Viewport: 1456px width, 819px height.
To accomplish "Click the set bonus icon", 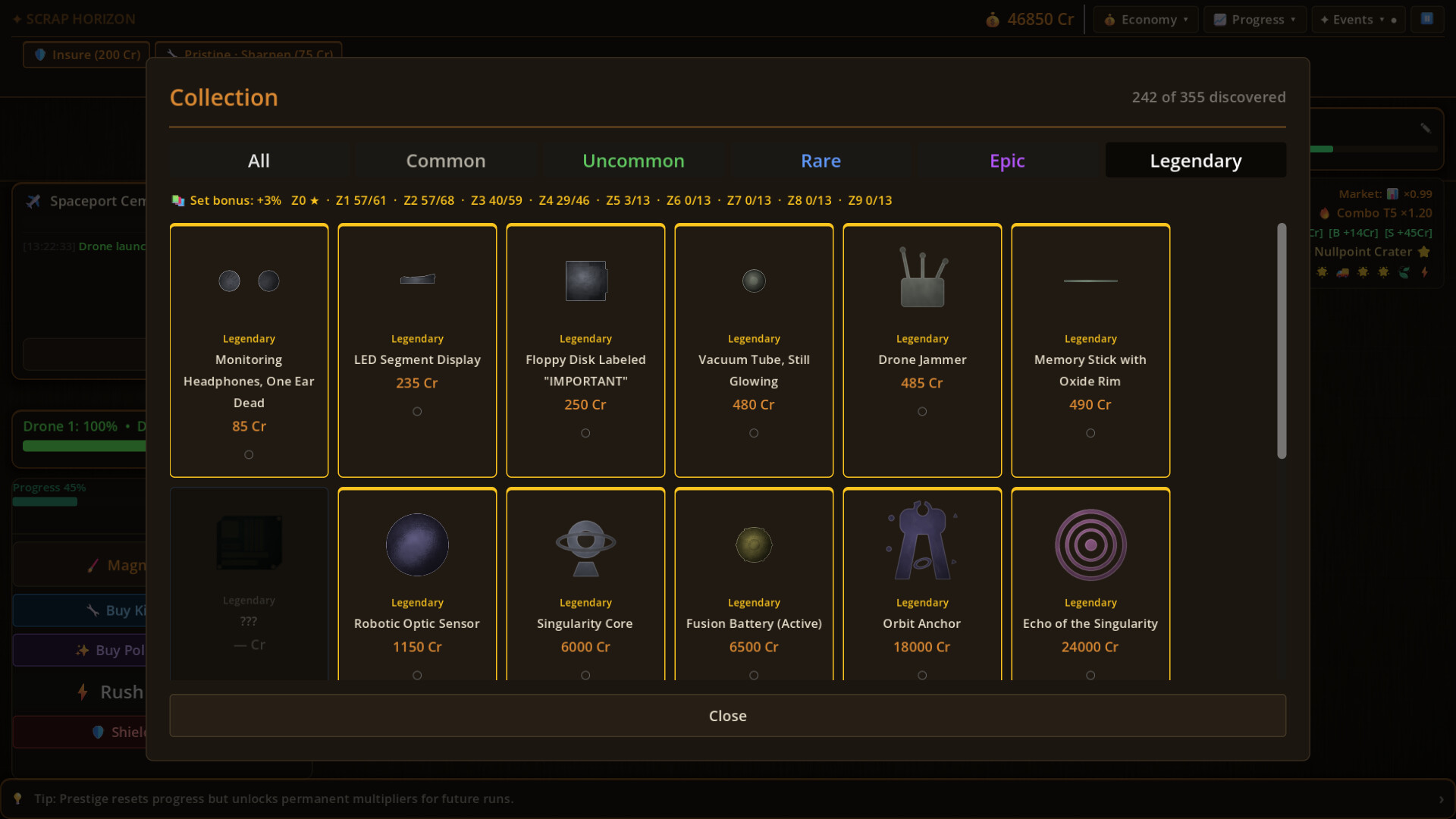I will [178, 200].
